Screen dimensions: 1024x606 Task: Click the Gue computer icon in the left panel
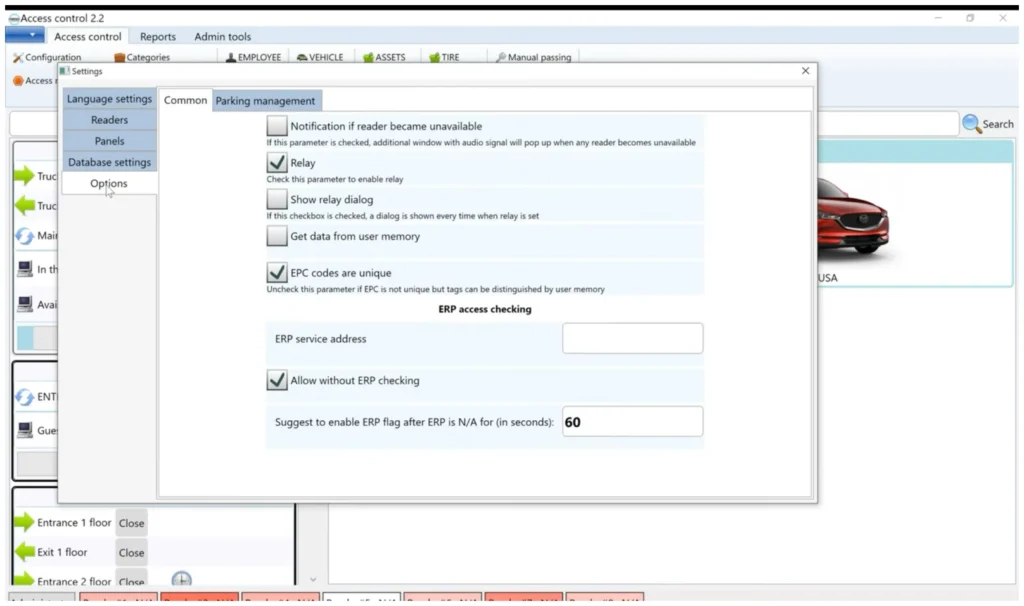25,430
